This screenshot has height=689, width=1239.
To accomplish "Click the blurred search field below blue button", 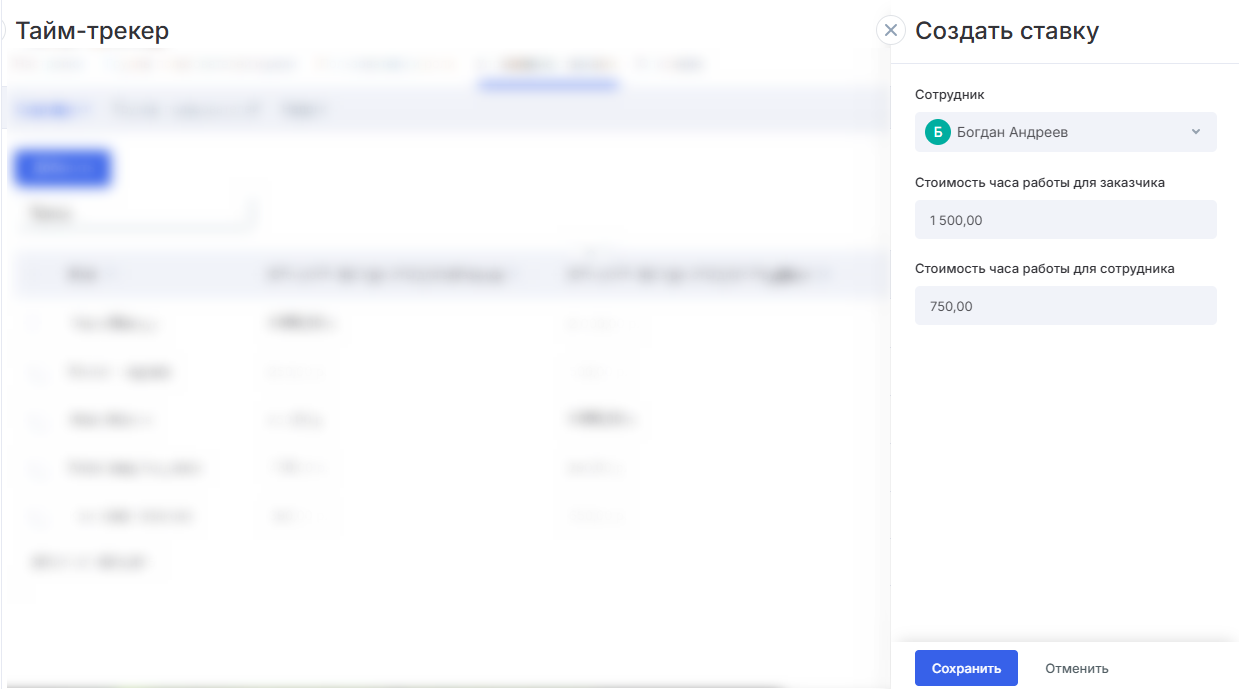I will 135,213.
